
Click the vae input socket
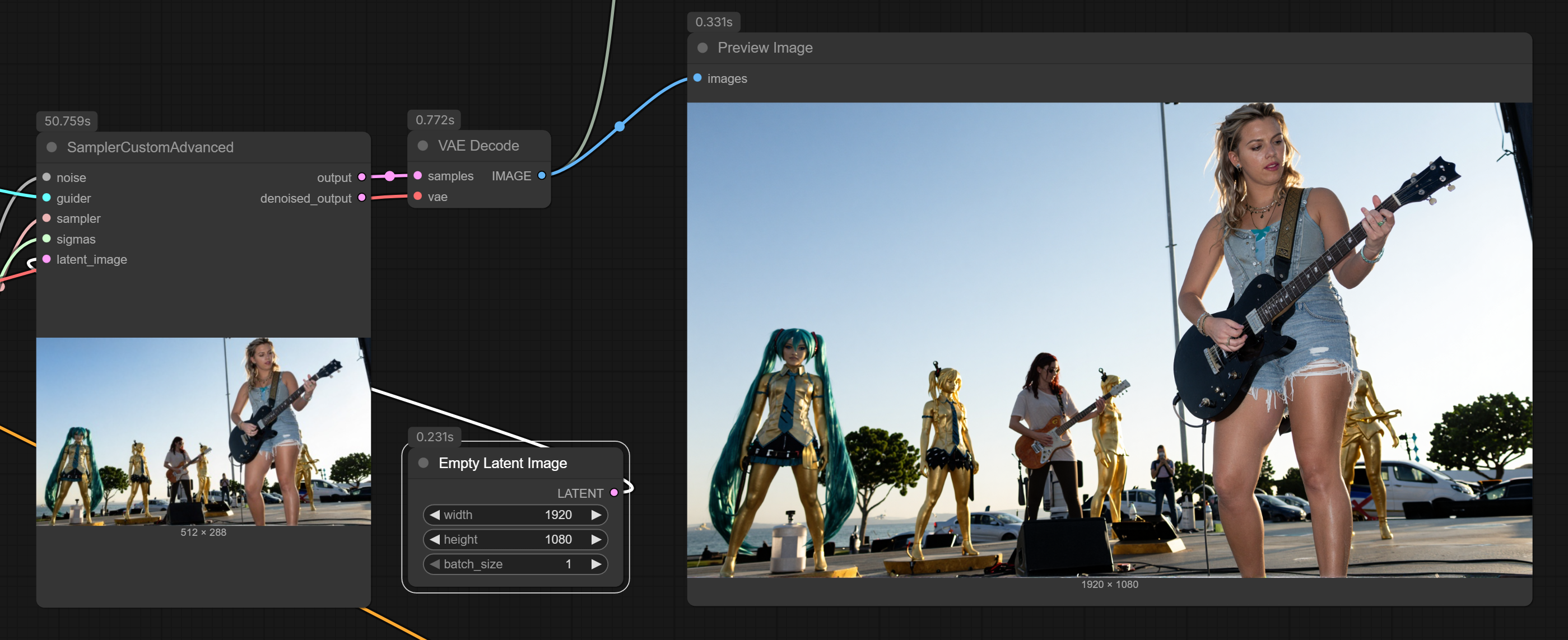(417, 197)
